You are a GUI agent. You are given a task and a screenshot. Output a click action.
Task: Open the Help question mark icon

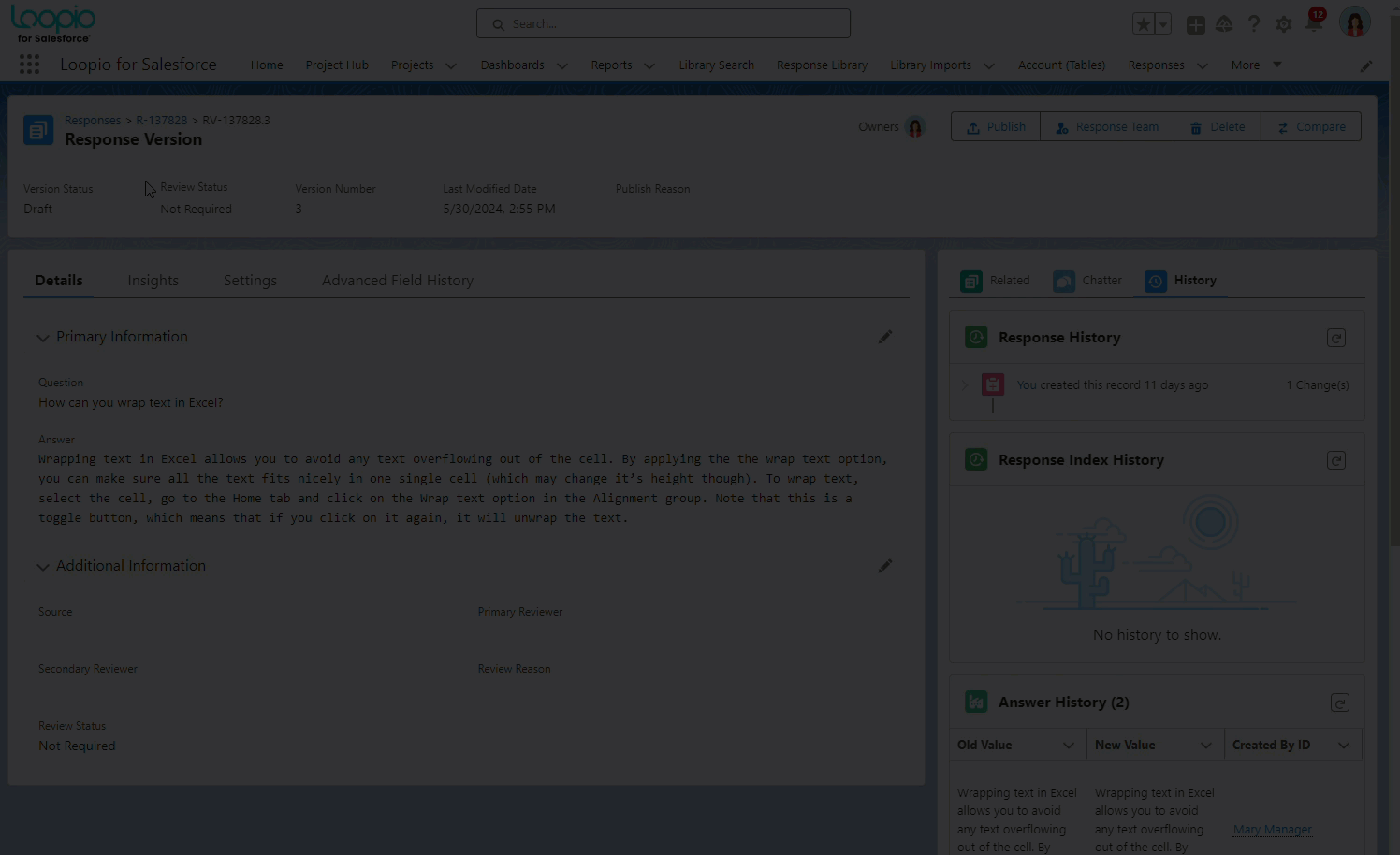pos(1254,24)
